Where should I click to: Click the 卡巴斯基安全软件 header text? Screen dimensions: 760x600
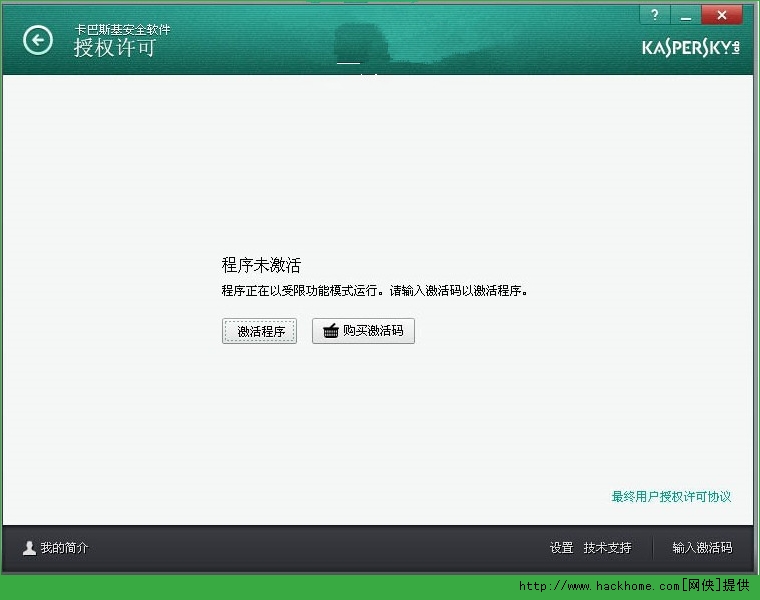(x=123, y=30)
